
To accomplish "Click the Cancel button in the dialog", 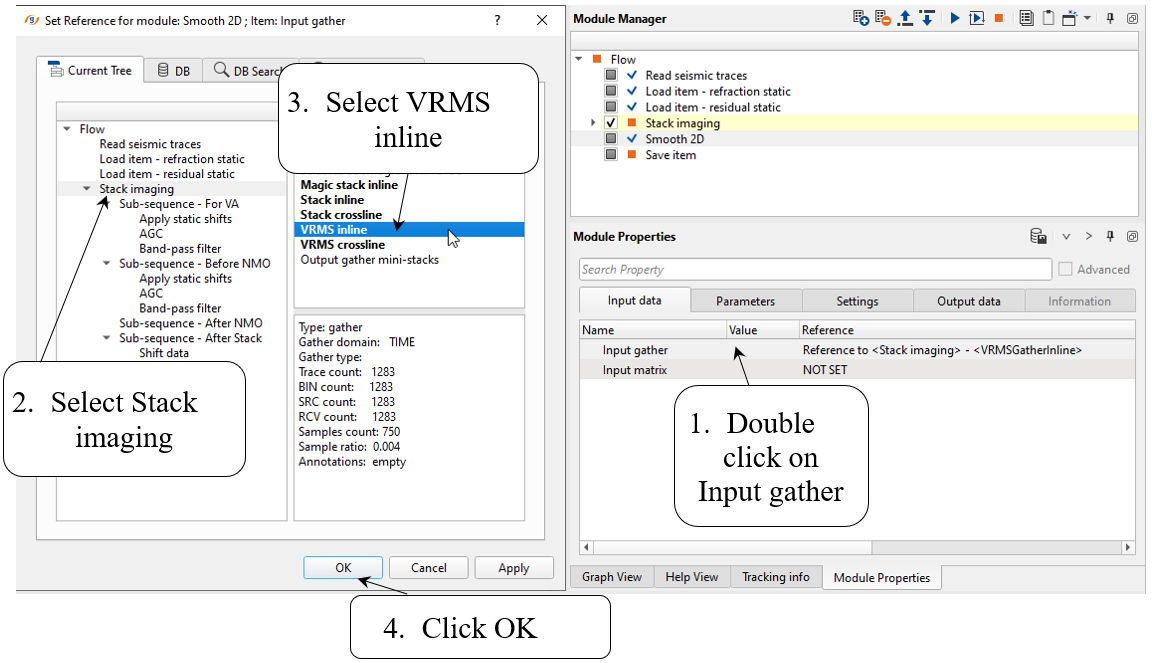I will (429, 567).
